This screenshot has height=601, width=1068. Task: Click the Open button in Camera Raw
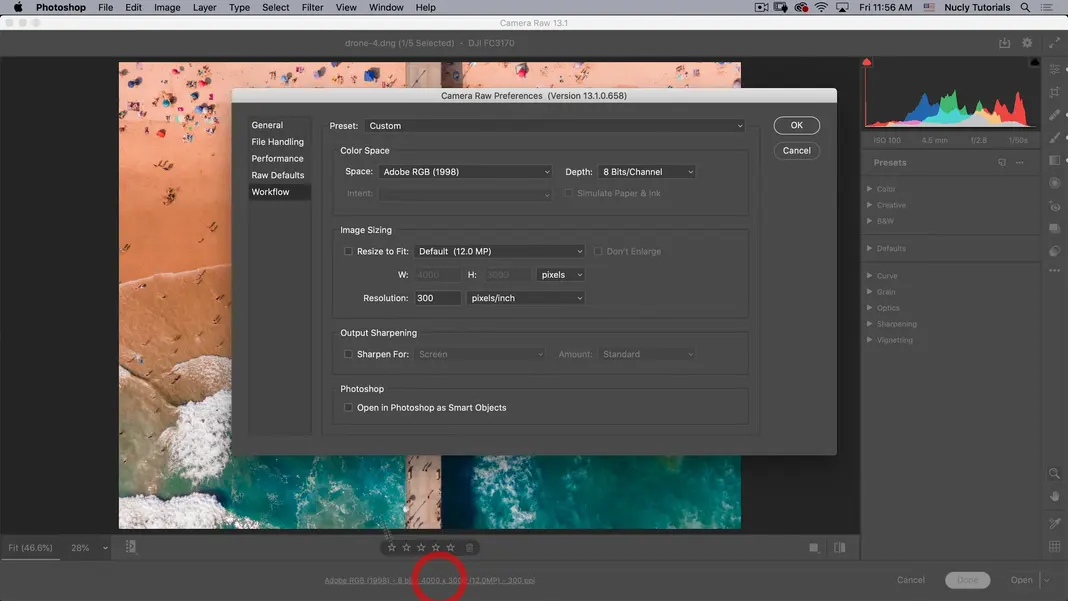click(x=1021, y=581)
